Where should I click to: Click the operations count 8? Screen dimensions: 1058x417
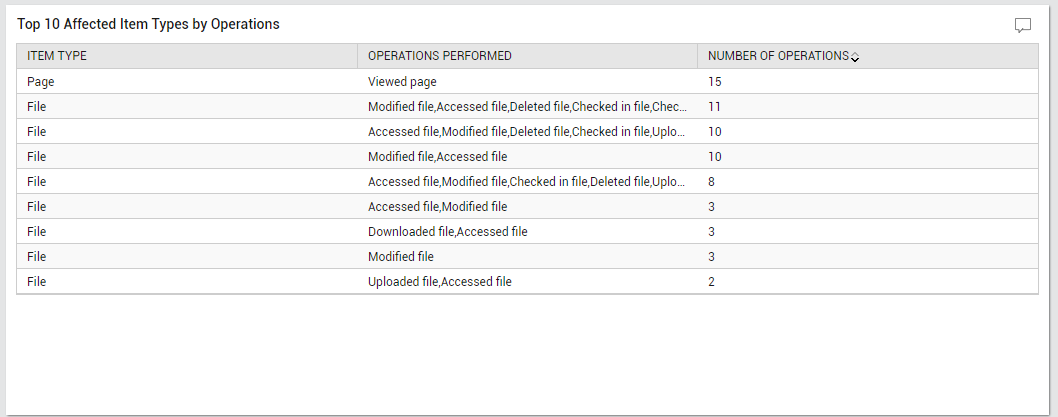coord(711,182)
